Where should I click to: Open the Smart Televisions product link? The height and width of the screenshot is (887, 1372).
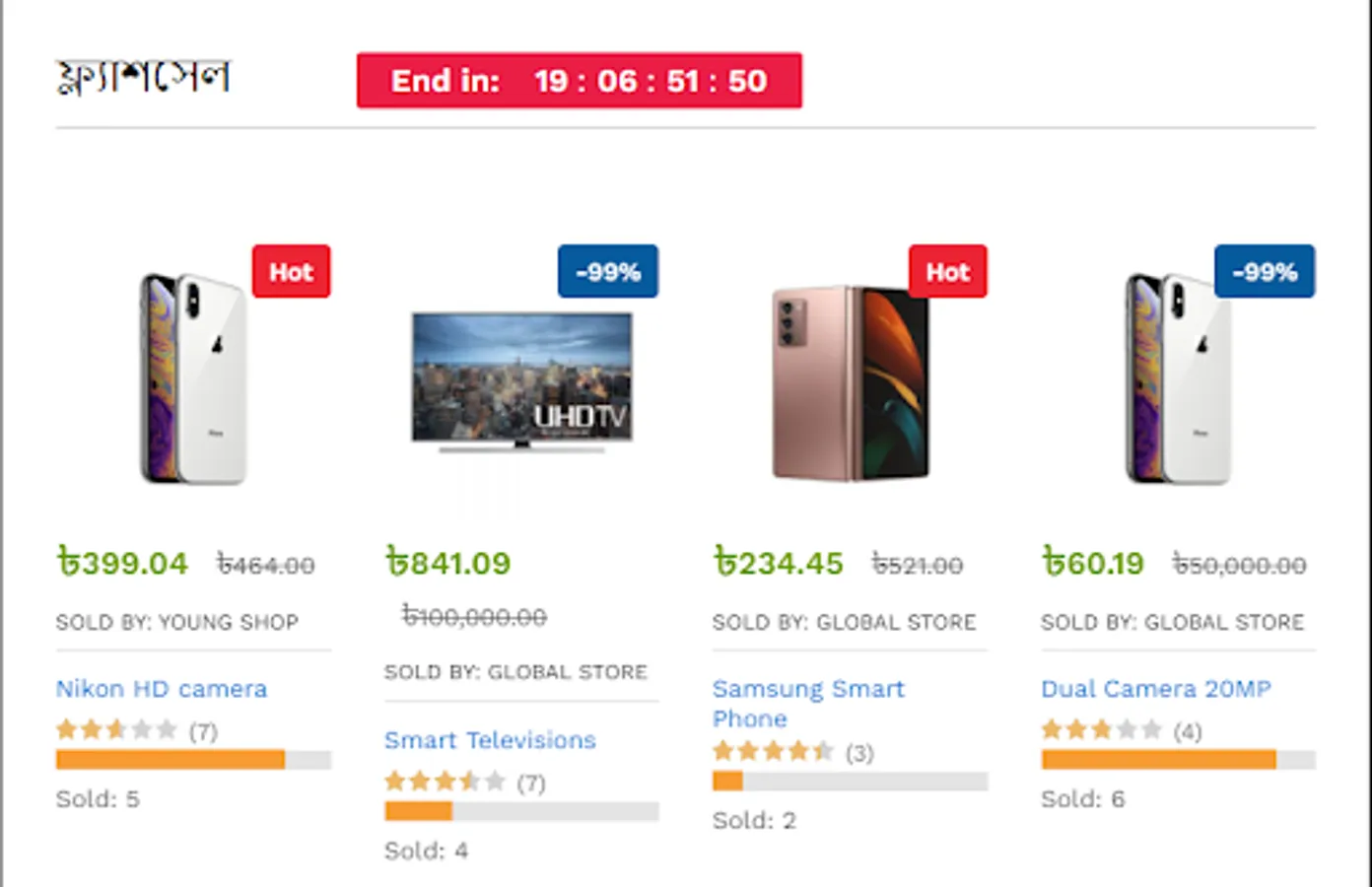[x=490, y=740]
